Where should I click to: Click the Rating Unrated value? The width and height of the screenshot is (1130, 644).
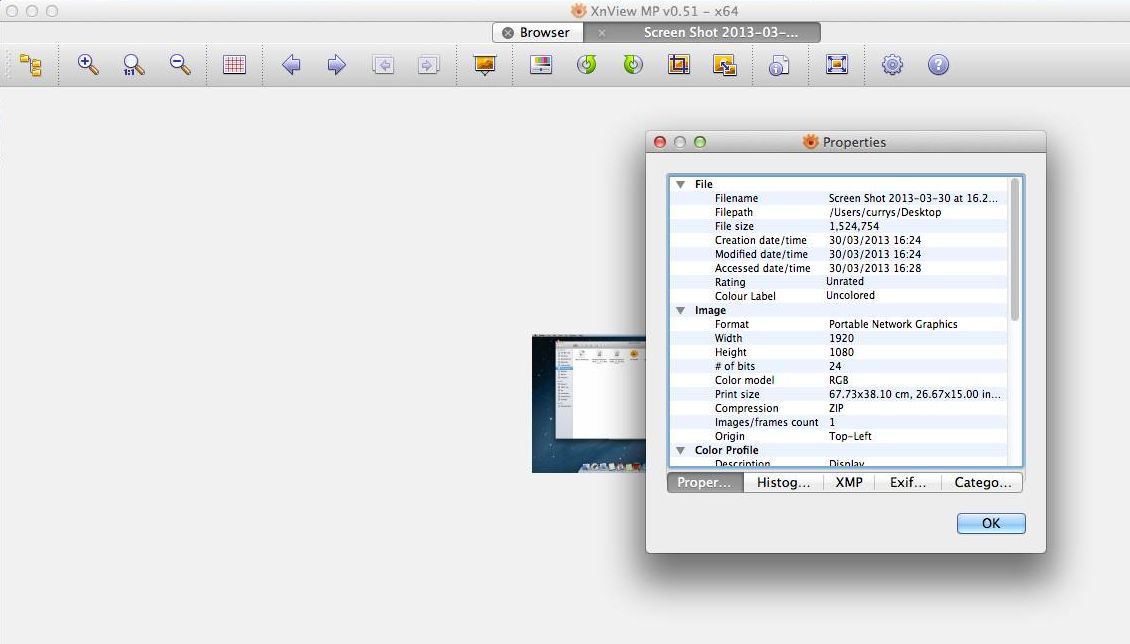tap(845, 282)
